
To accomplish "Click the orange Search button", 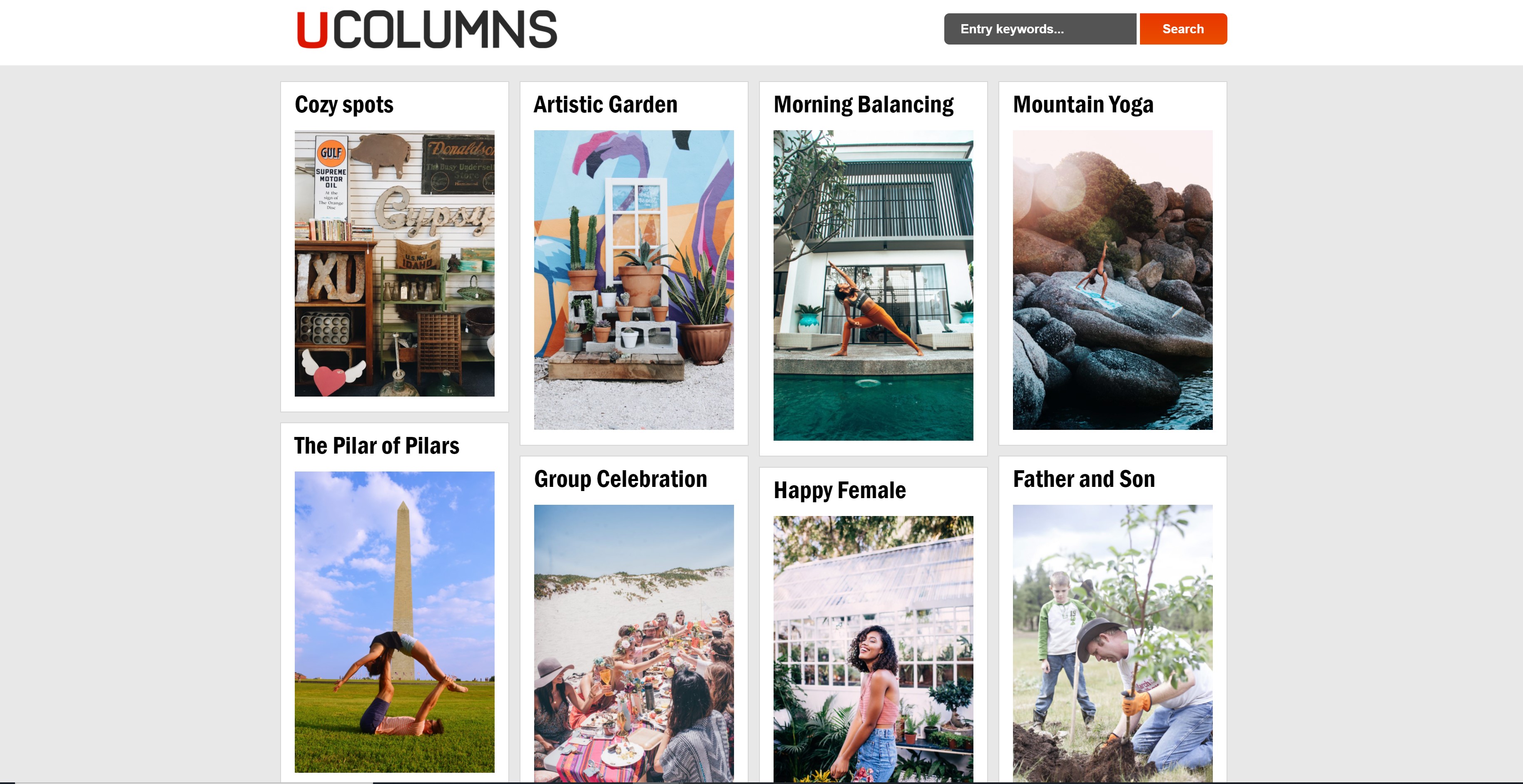I will tap(1182, 29).
